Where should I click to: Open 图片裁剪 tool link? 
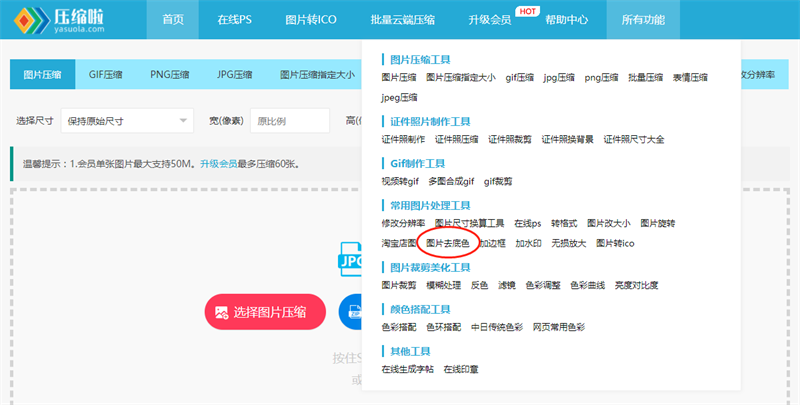[399, 285]
